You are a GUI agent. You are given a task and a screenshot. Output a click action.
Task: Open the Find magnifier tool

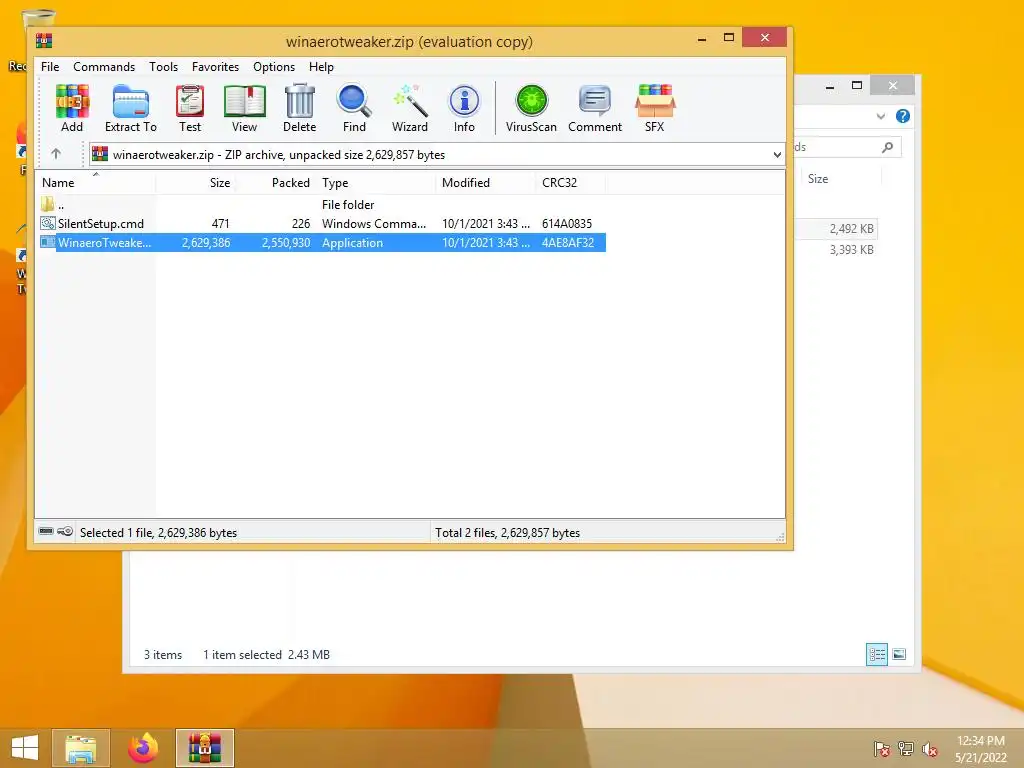click(x=354, y=108)
